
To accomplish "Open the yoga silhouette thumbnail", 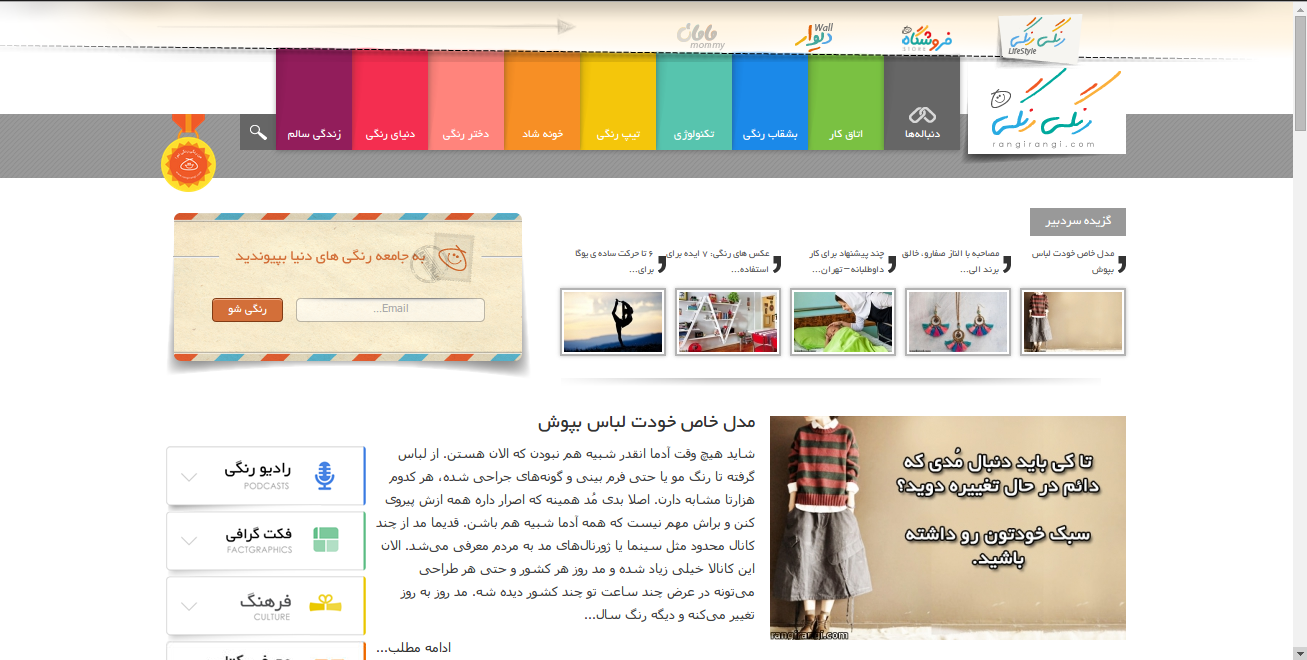I will 613,322.
